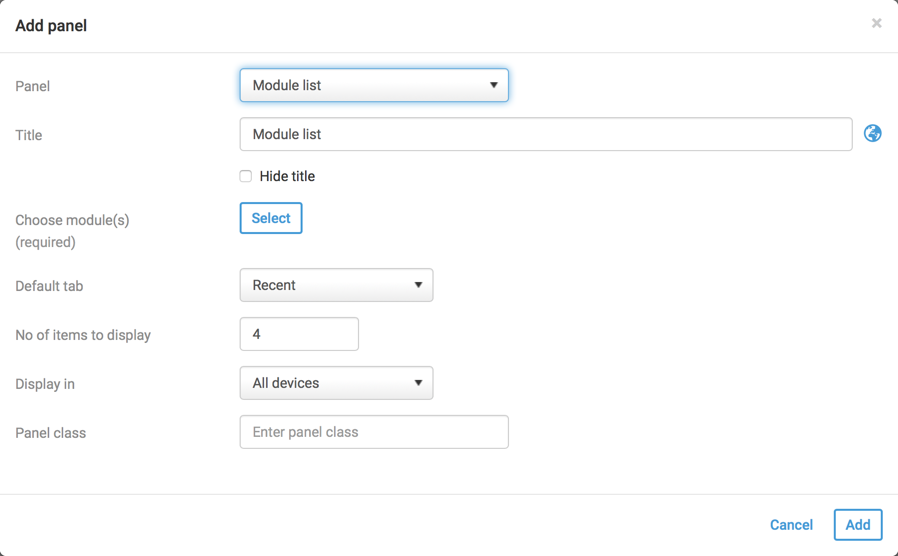This screenshot has width=898, height=556.
Task: Open the Panel dropdown showing Module list
Action: pyautogui.click(x=374, y=85)
